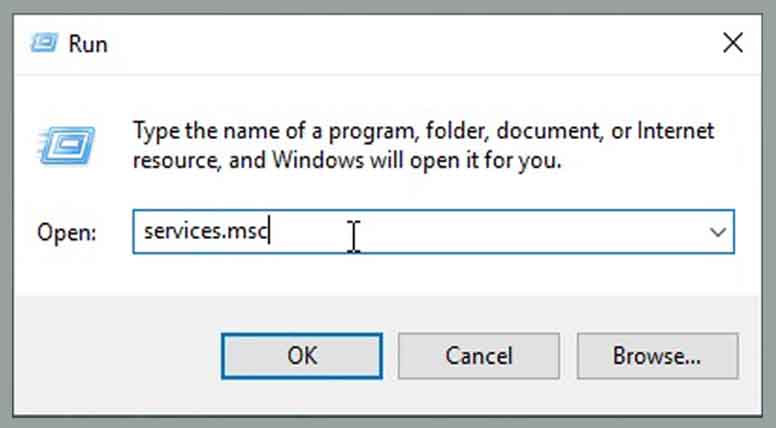Click the empty title bar area
The width and height of the screenshot is (776, 428).
click(x=411, y=44)
